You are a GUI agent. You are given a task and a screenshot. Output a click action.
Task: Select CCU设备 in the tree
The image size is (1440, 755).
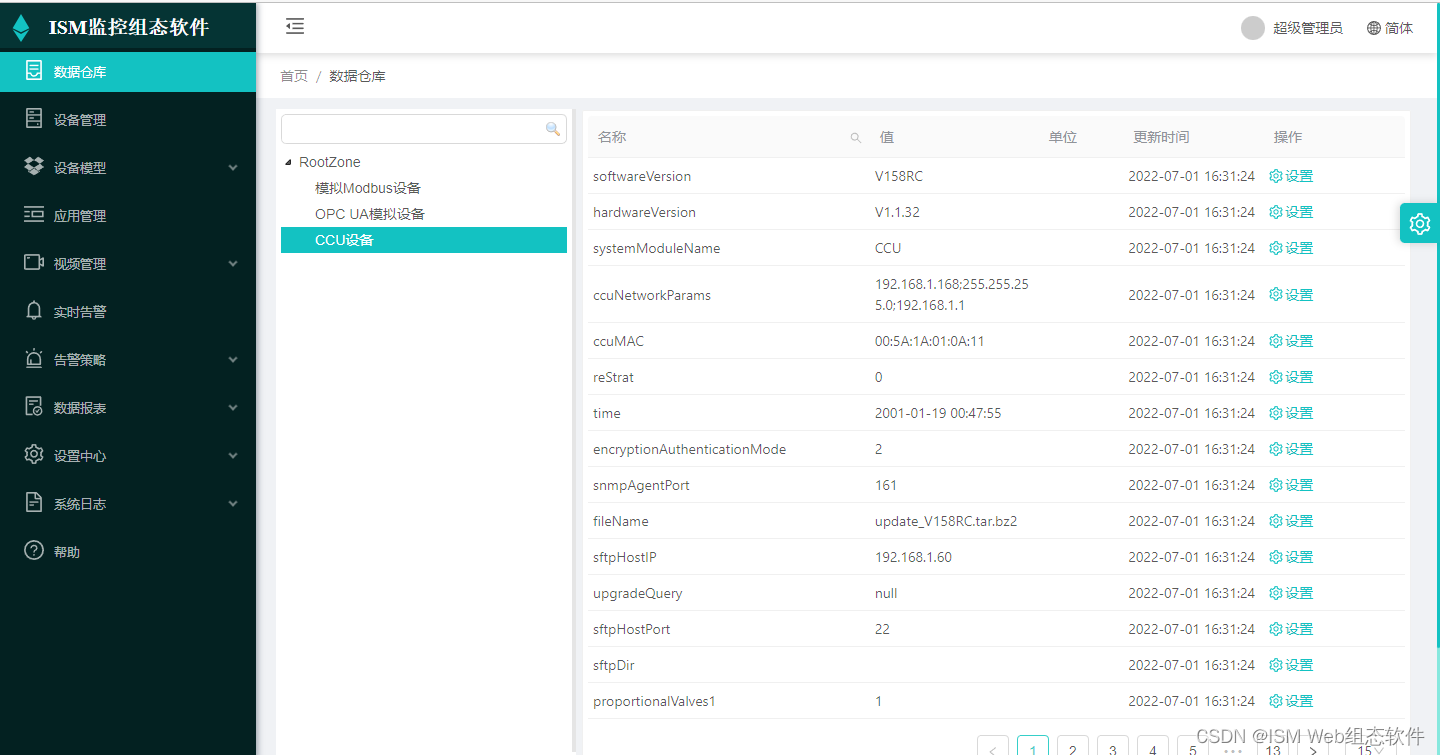point(424,240)
